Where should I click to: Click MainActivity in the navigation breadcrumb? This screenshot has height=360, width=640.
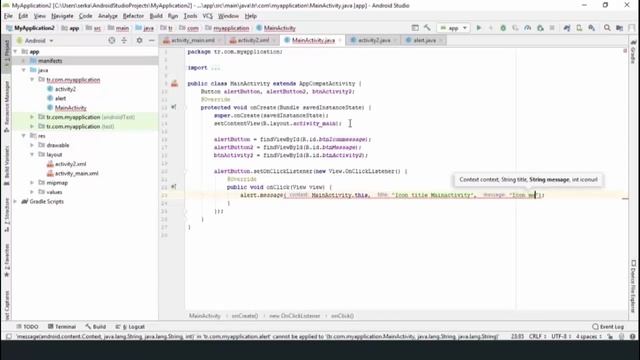(276, 28)
